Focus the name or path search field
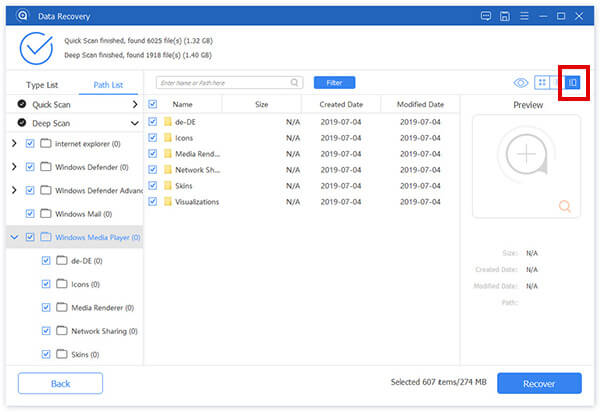Image resolution: width=600 pixels, height=412 pixels. 230,83
